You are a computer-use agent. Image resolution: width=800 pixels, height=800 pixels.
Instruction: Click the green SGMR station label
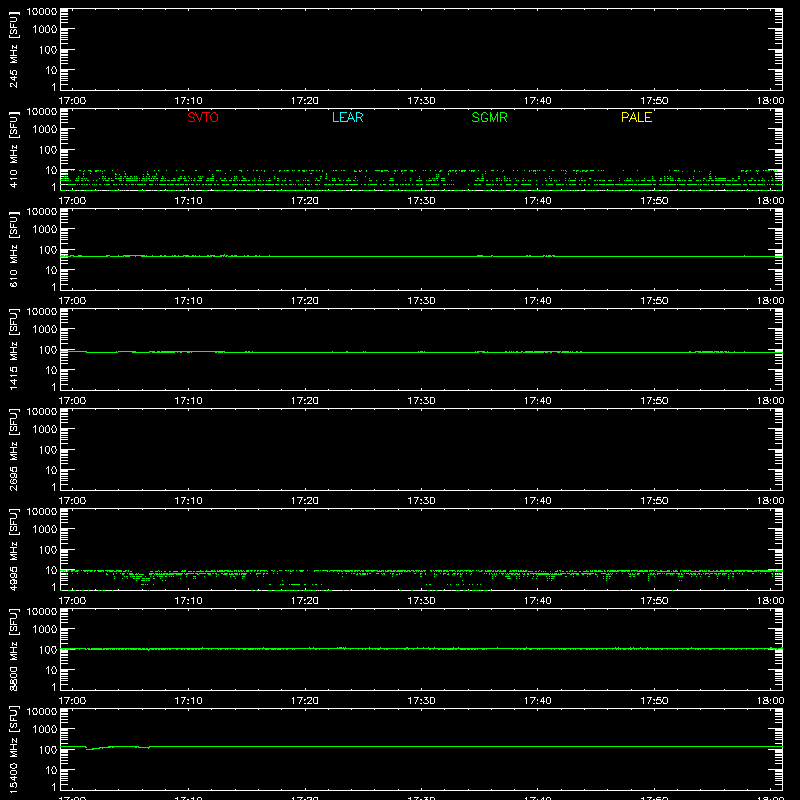489,117
